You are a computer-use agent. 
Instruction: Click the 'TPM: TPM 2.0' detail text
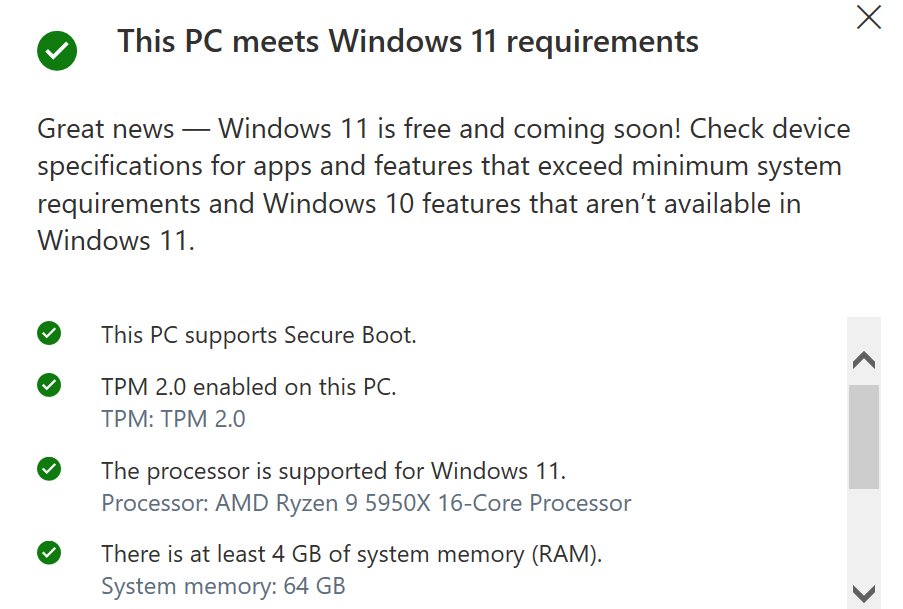[173, 418]
